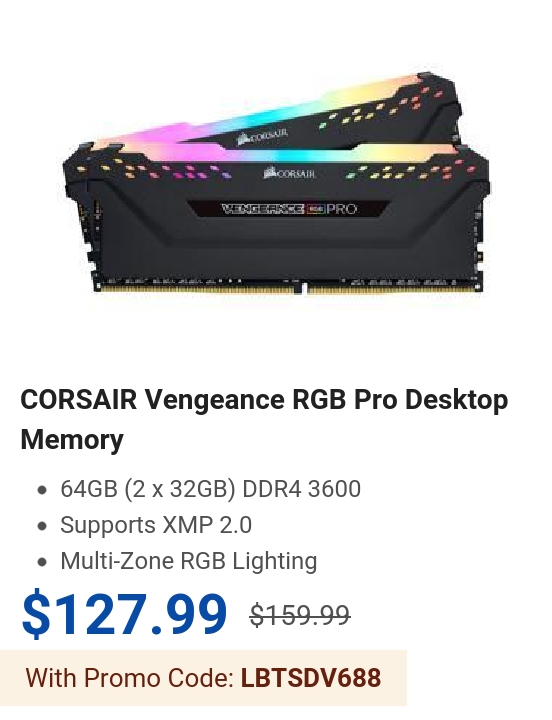Open the Corsair RAM product image

click(276, 184)
